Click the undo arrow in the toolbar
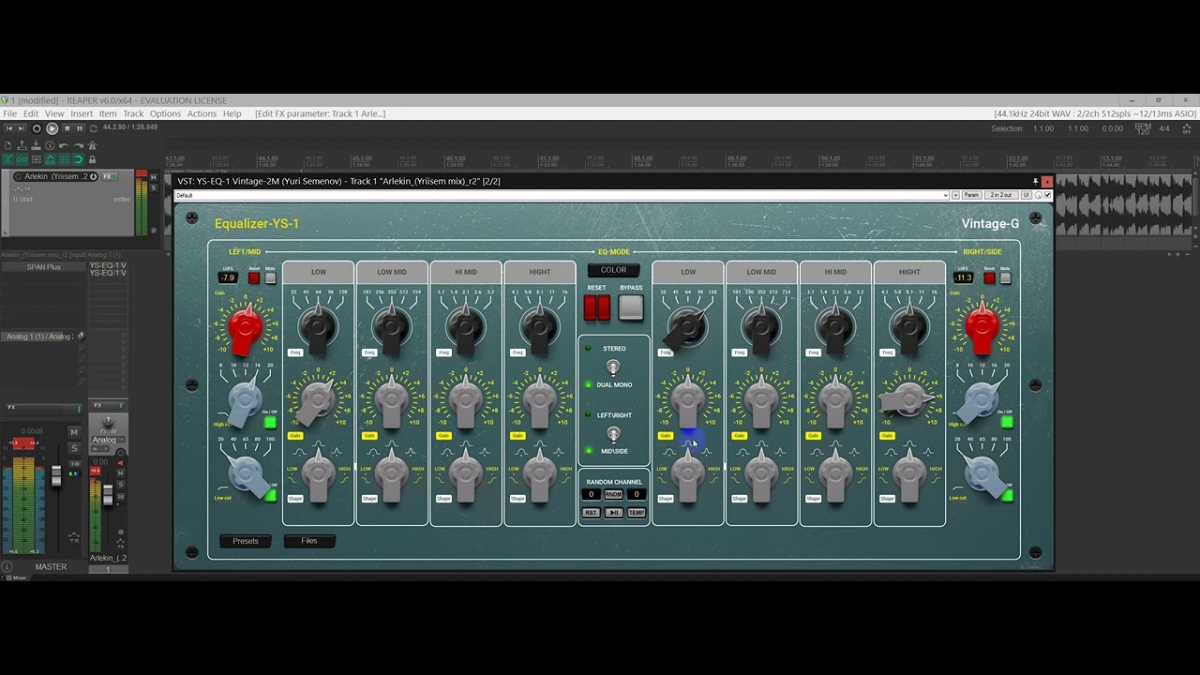 pyautogui.click(x=64, y=146)
